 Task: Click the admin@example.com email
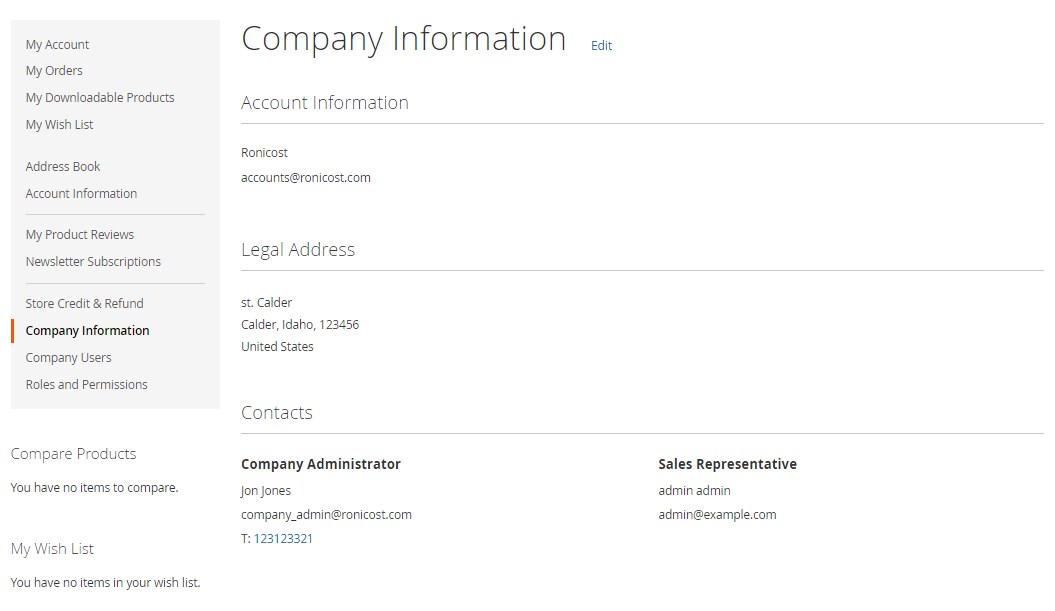pos(717,515)
